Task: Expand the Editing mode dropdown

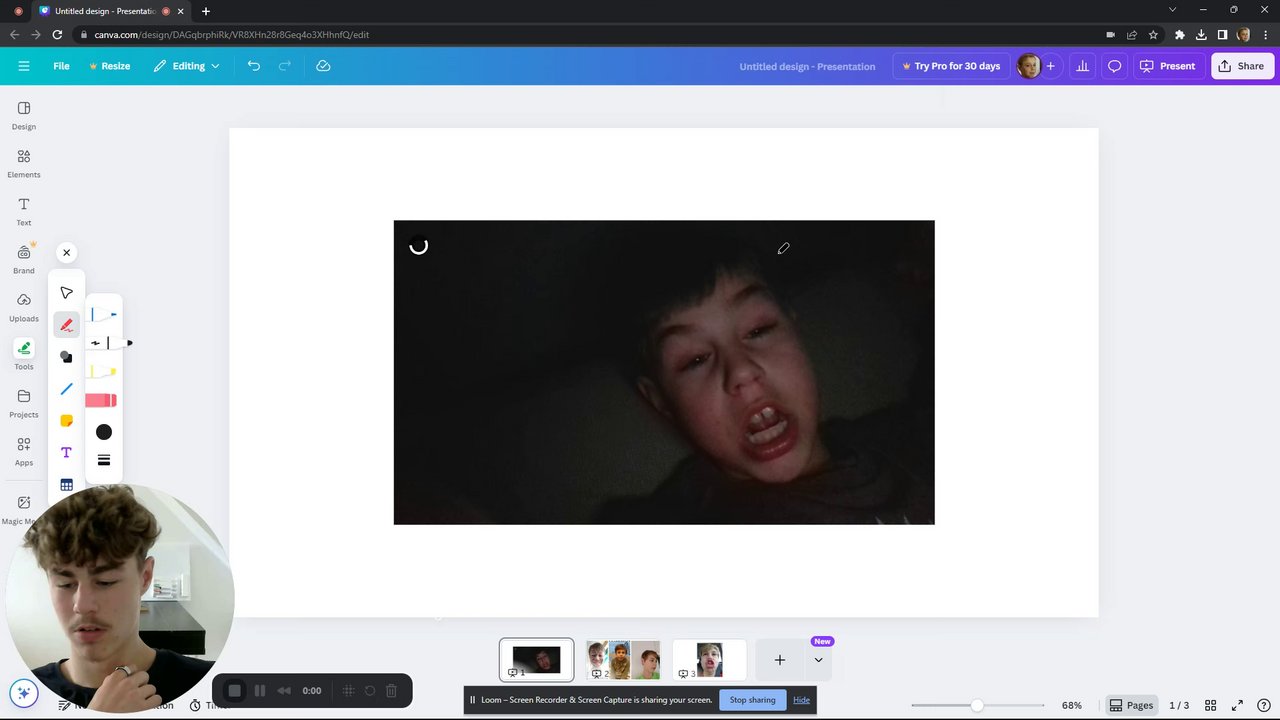Action: click(187, 66)
